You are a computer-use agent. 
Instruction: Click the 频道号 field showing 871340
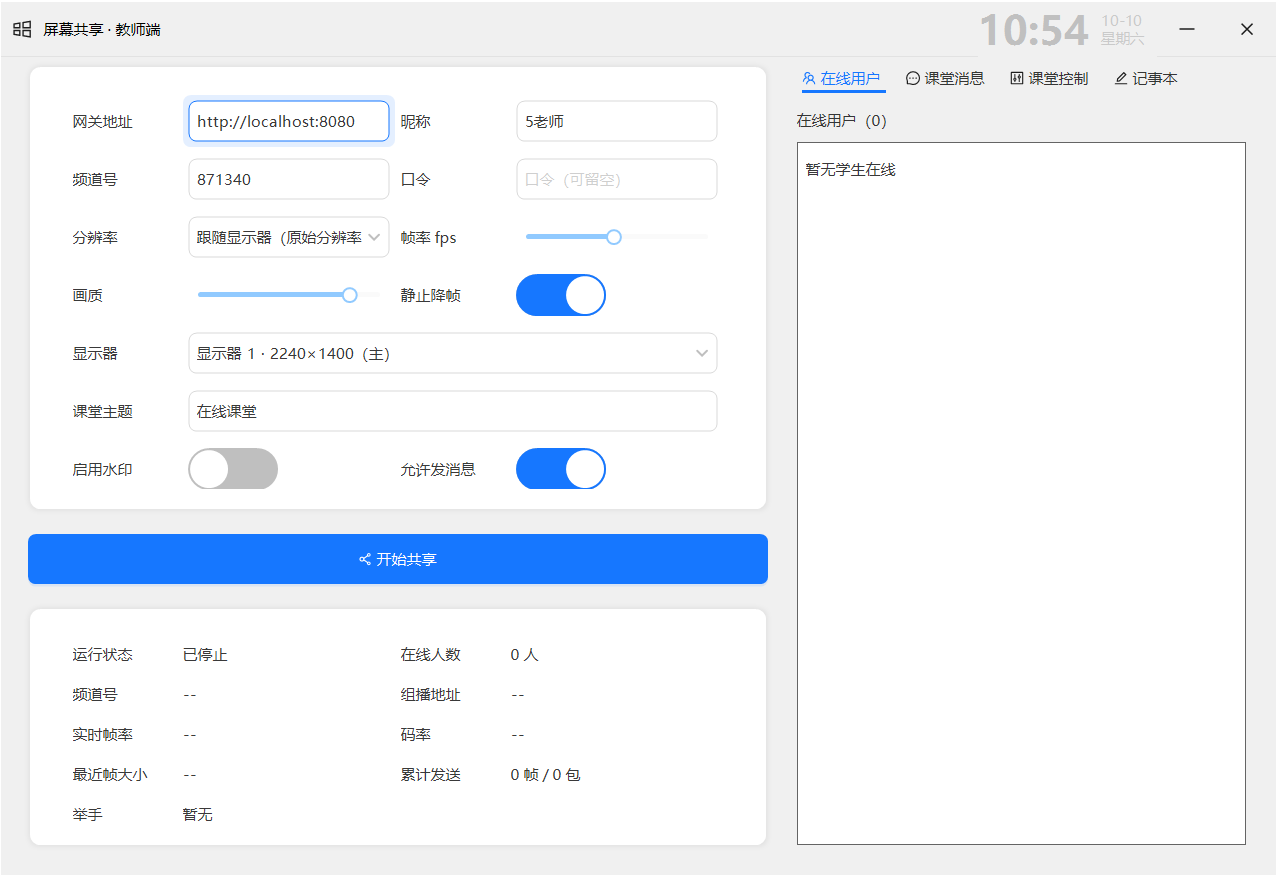[289, 179]
